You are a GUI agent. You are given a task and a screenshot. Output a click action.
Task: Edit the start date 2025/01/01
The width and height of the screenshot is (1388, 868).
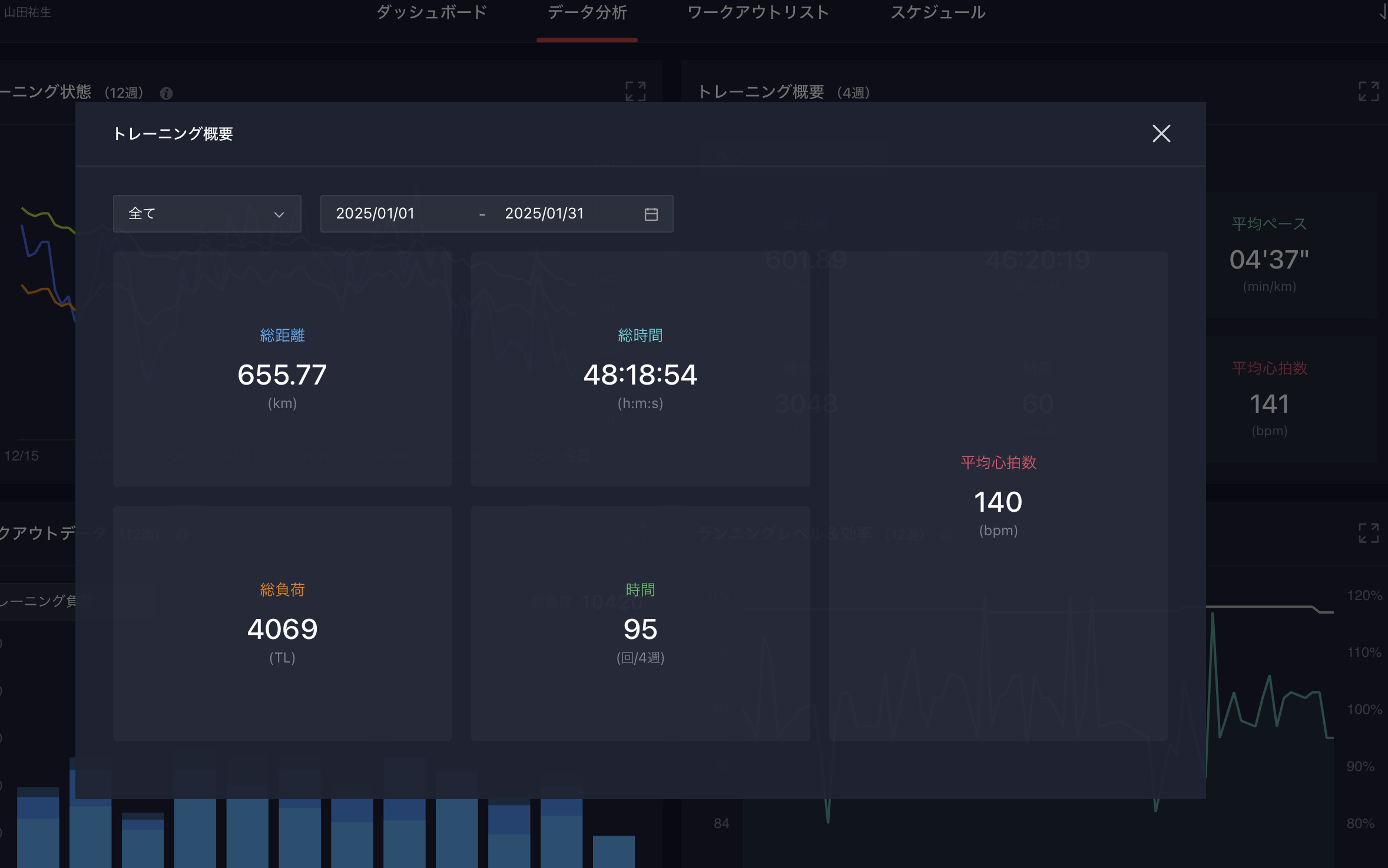(x=375, y=214)
